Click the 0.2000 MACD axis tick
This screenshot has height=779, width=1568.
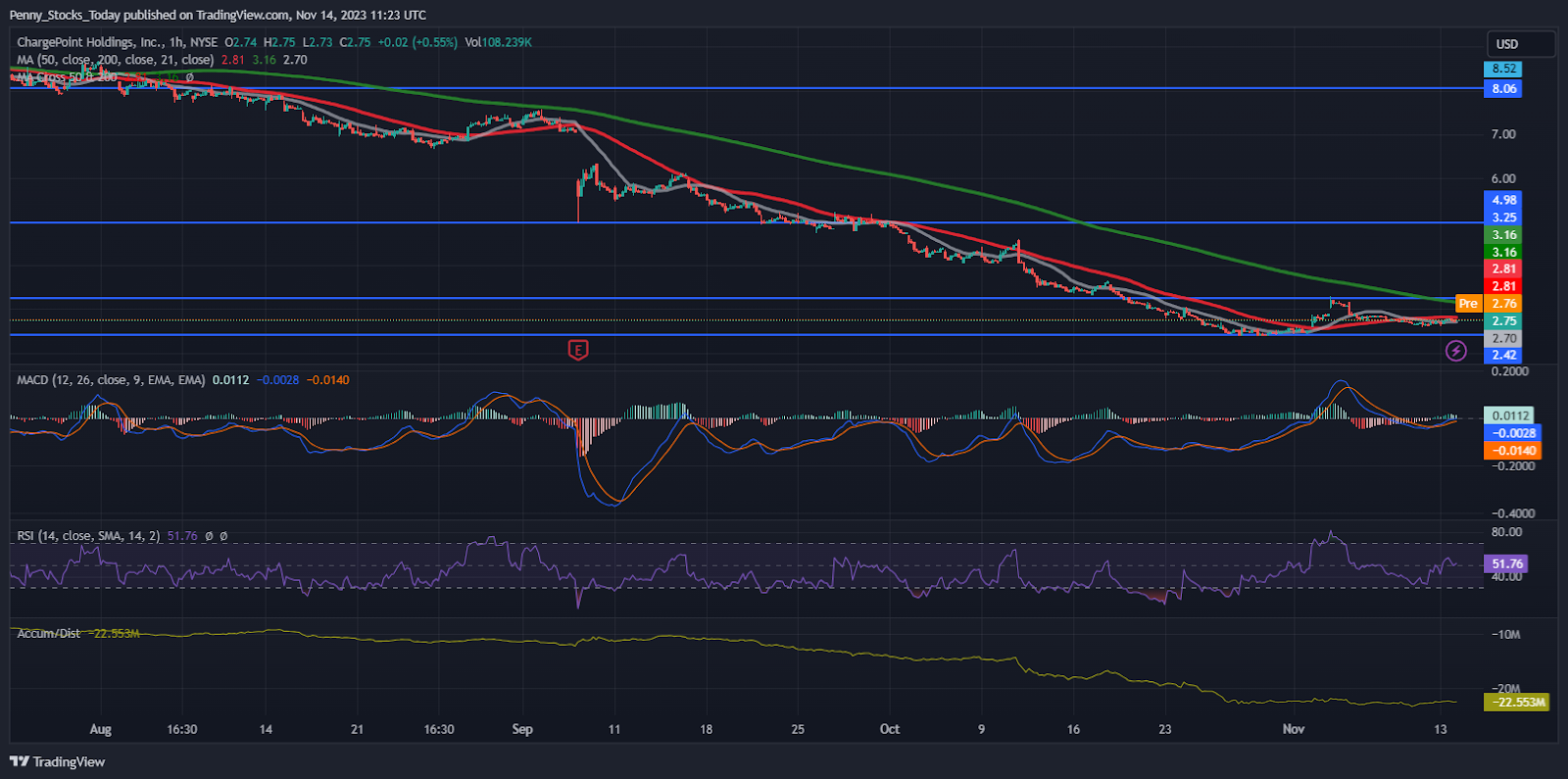click(x=1510, y=371)
